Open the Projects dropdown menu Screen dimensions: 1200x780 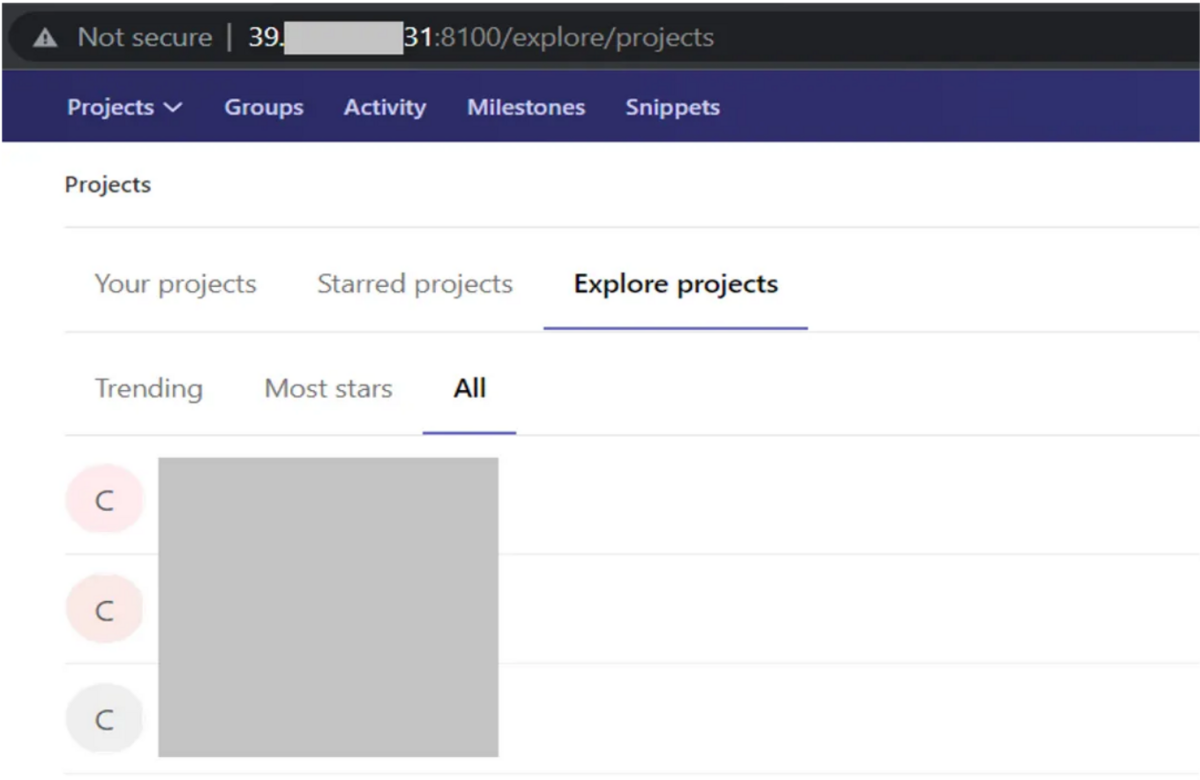125,108
